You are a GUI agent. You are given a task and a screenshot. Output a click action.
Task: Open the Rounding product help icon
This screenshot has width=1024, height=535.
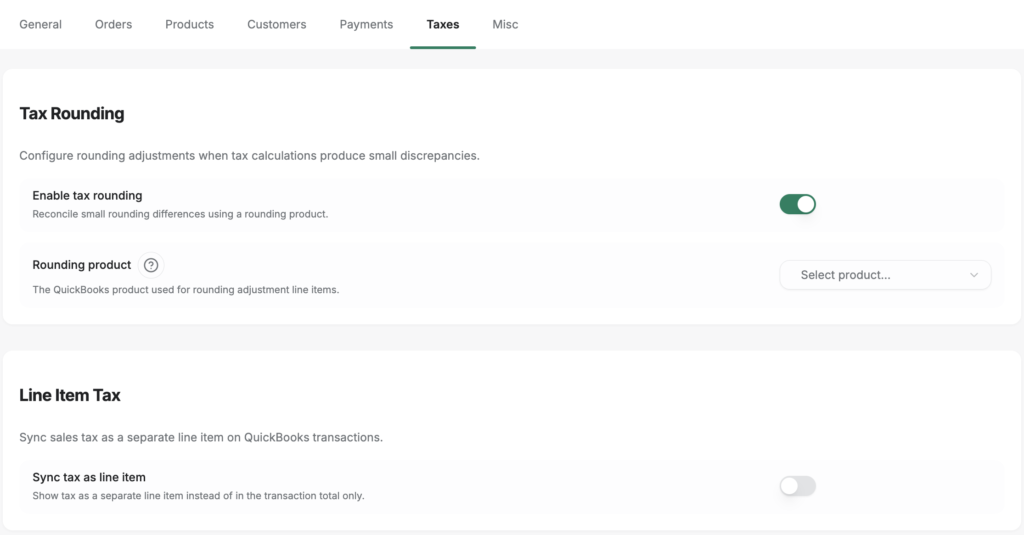click(x=151, y=265)
